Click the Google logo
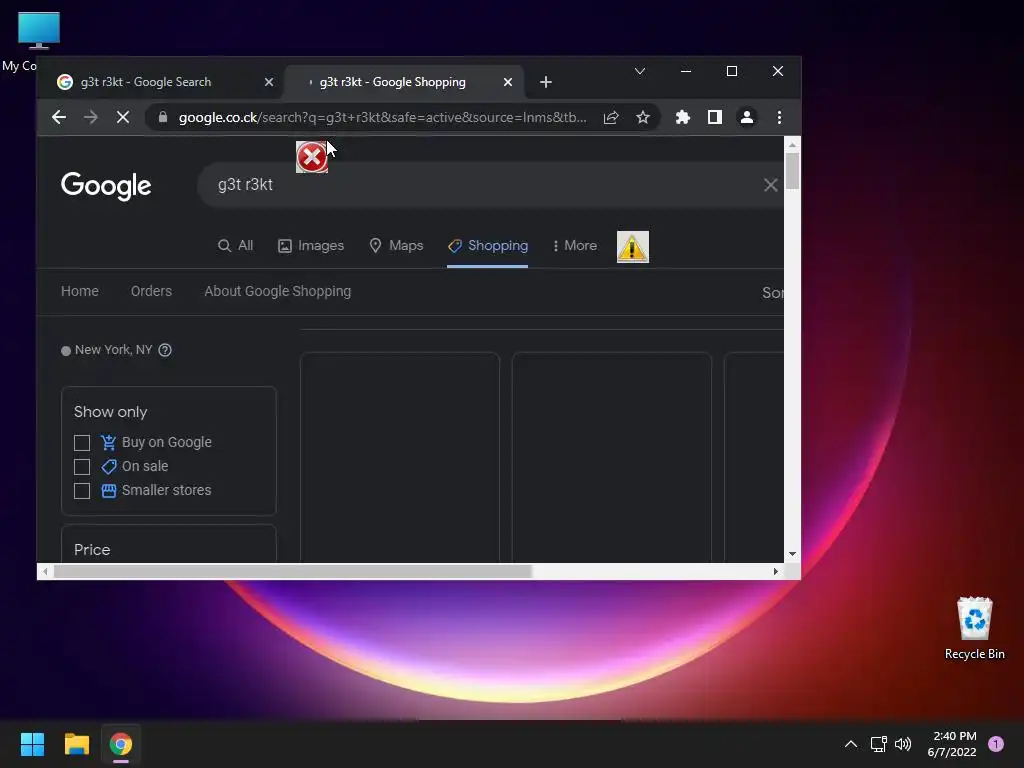Viewport: 1024px width, 768px height. click(x=106, y=186)
